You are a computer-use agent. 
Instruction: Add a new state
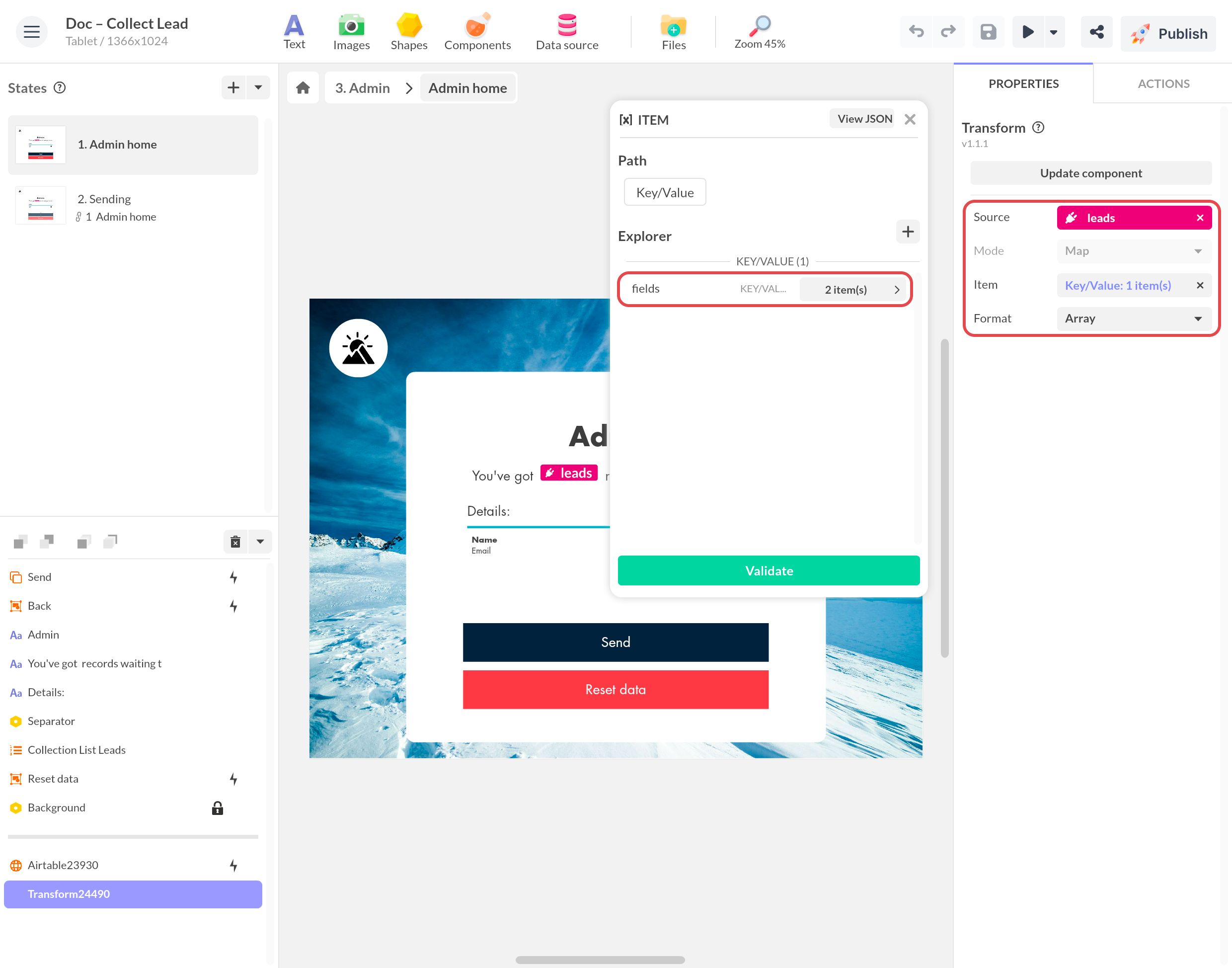[x=233, y=87]
